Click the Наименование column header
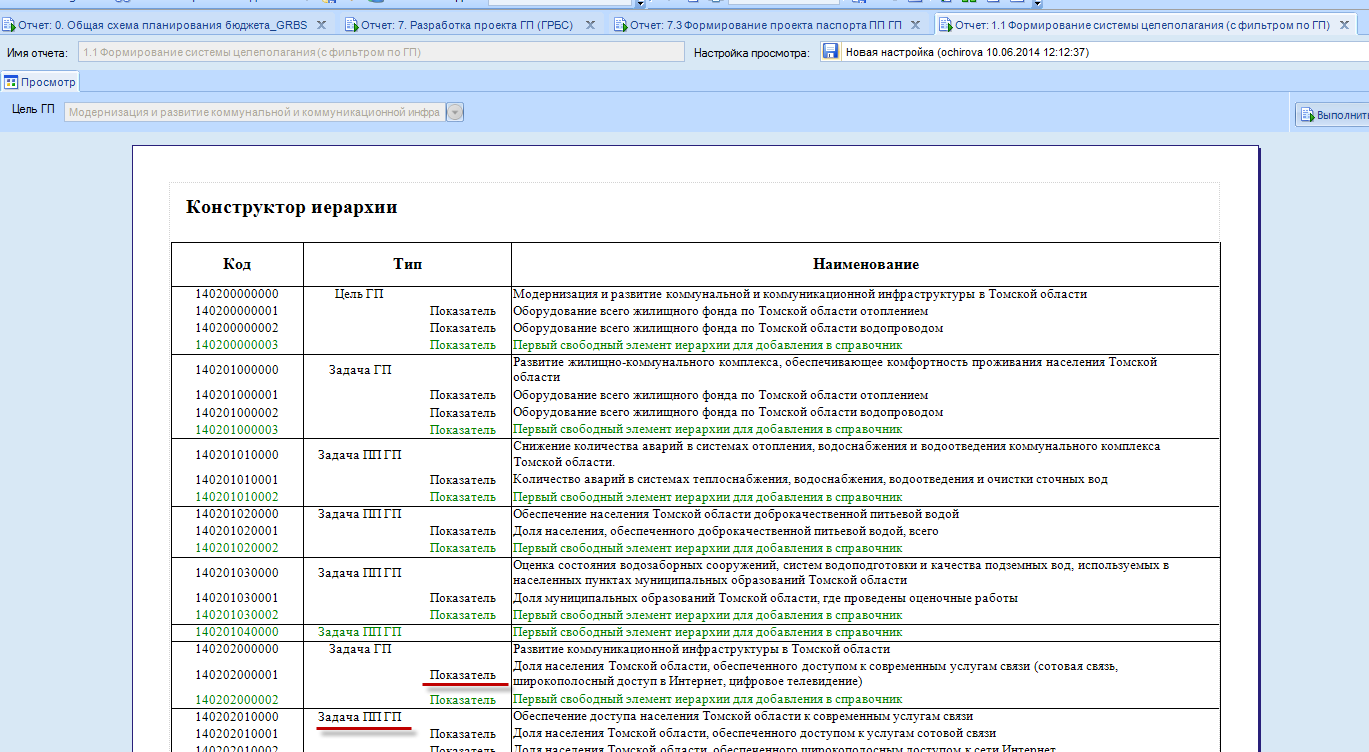The image size is (1369, 752). [x=865, y=264]
